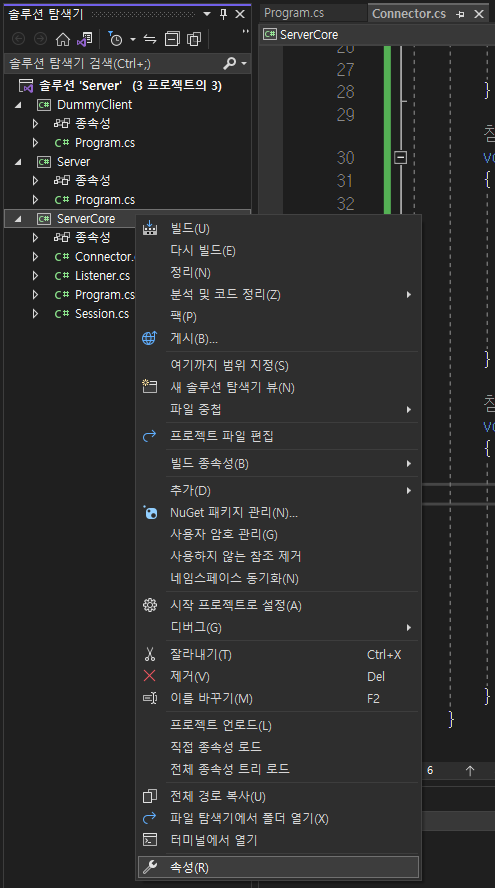Choose 잘라내기(T) from context menu

pyautogui.click(x=278, y=655)
